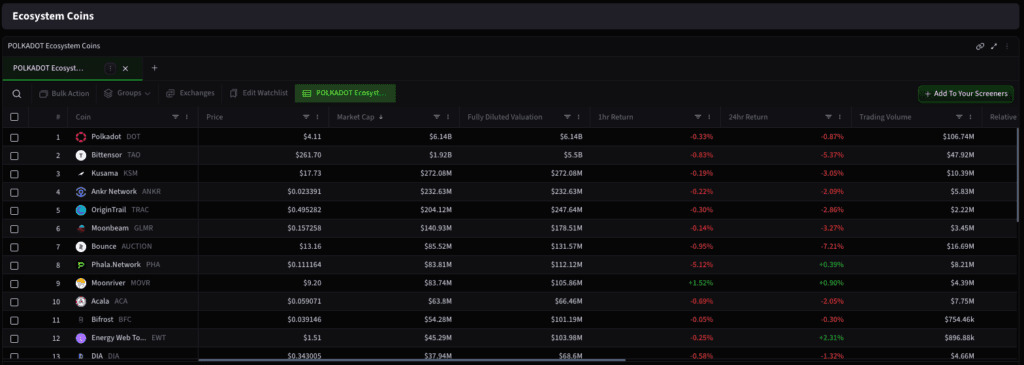Click the link icon in the panel header
Viewport: 1024px width, 365px height.
tap(980, 46)
